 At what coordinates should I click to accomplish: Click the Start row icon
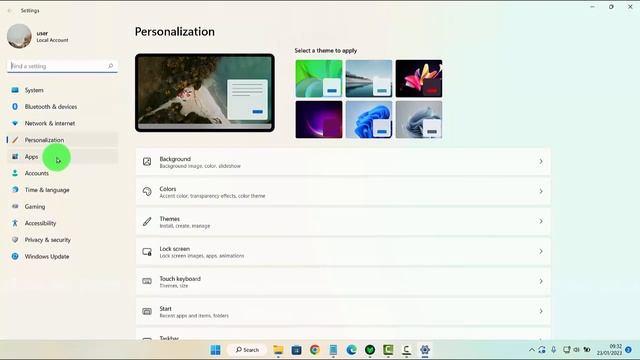[x=147, y=311]
